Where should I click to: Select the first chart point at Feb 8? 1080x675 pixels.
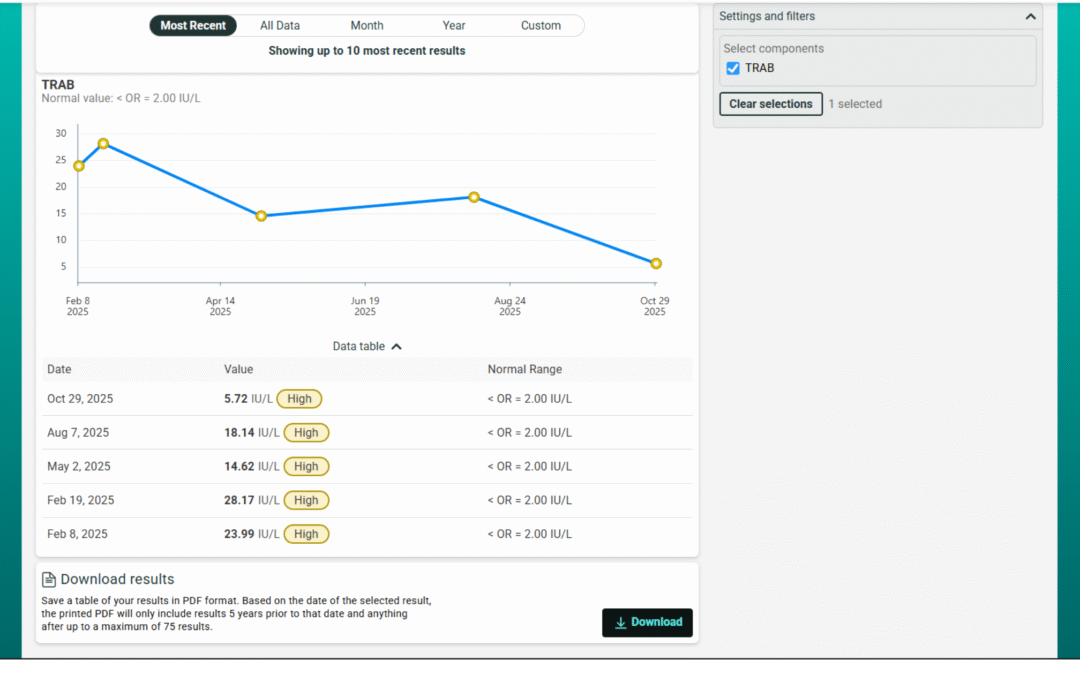[79, 166]
